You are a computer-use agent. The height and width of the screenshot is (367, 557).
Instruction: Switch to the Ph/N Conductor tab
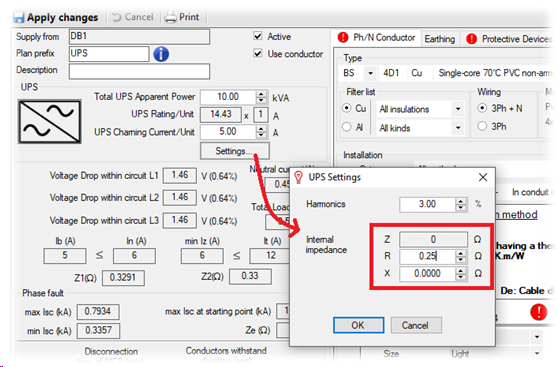pyautogui.click(x=377, y=38)
